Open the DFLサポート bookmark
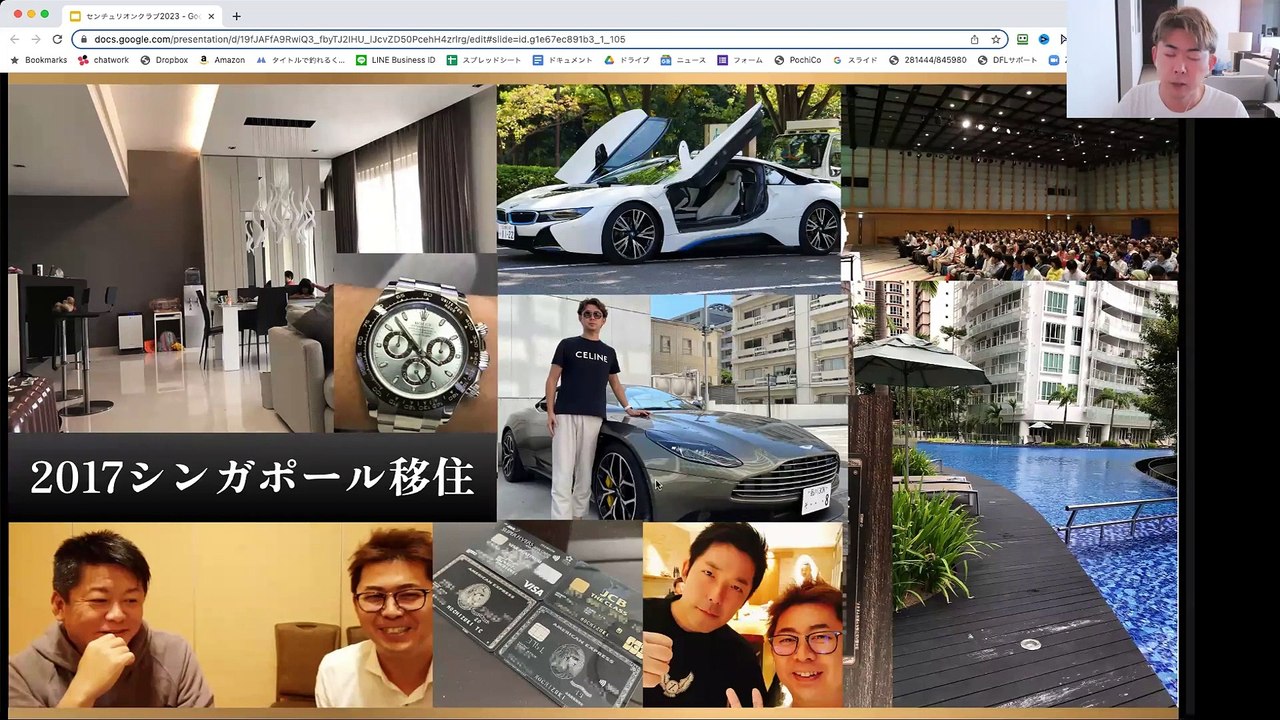This screenshot has width=1280, height=720. pos(1008,60)
